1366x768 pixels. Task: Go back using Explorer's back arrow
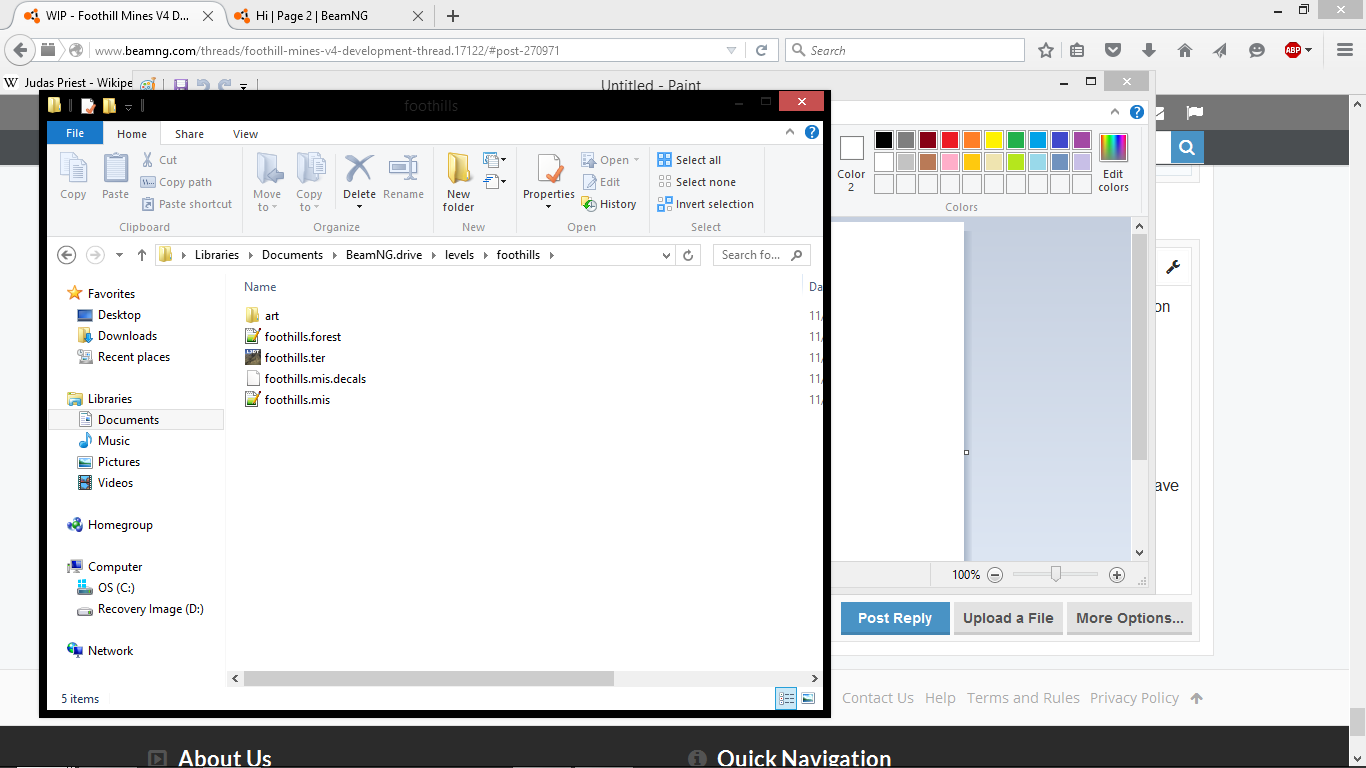coord(67,255)
